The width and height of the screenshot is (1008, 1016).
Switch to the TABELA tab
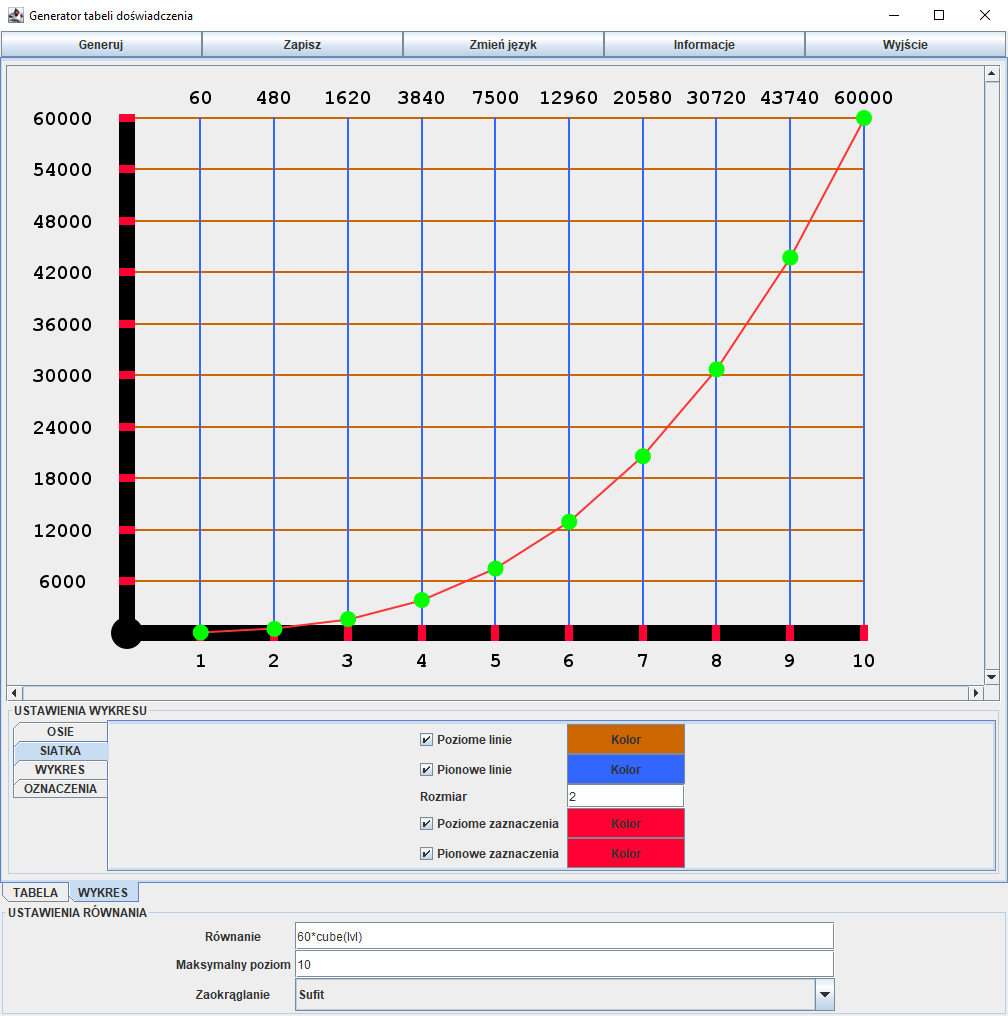tap(35, 892)
